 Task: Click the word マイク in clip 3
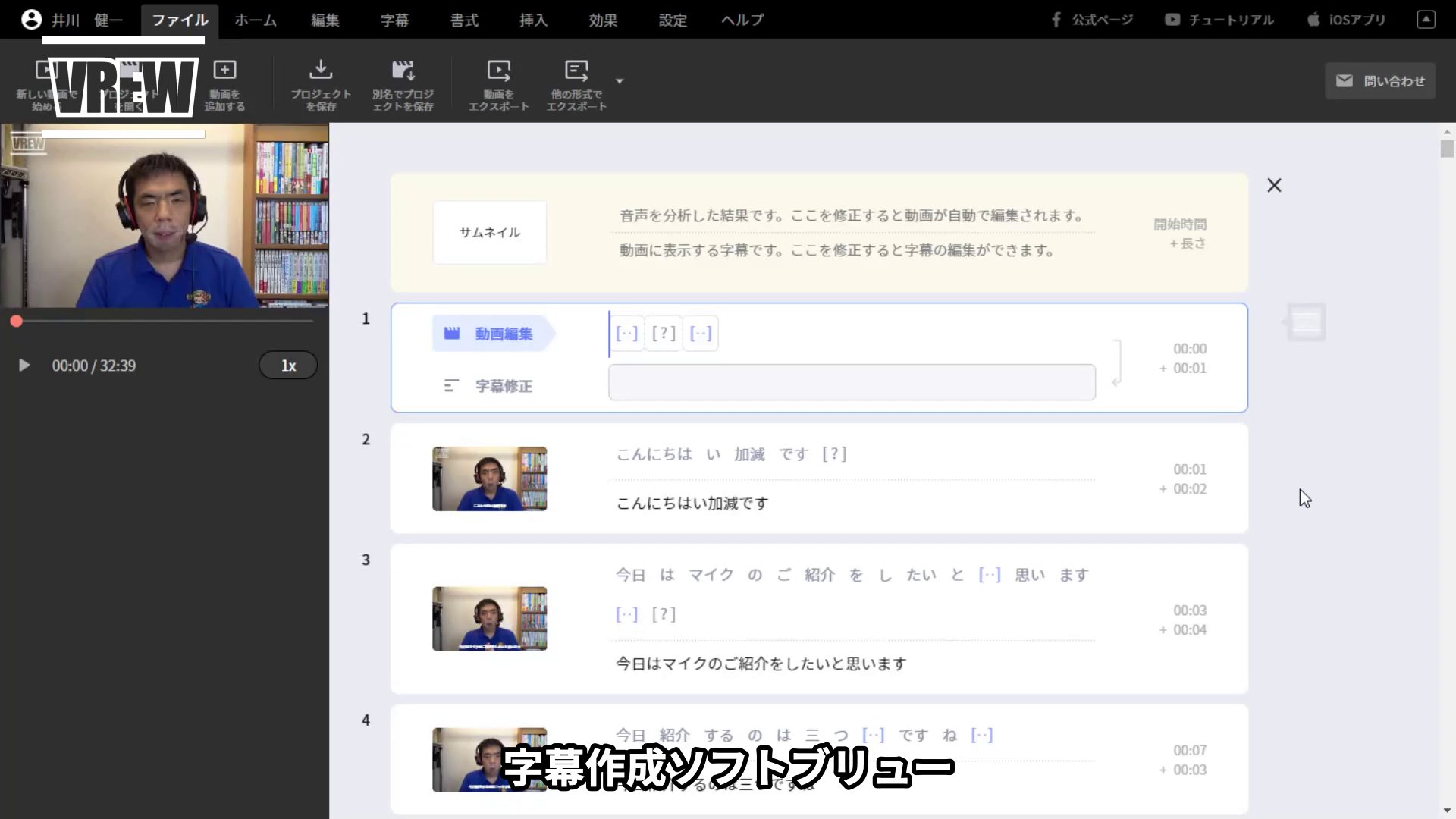pos(711,575)
